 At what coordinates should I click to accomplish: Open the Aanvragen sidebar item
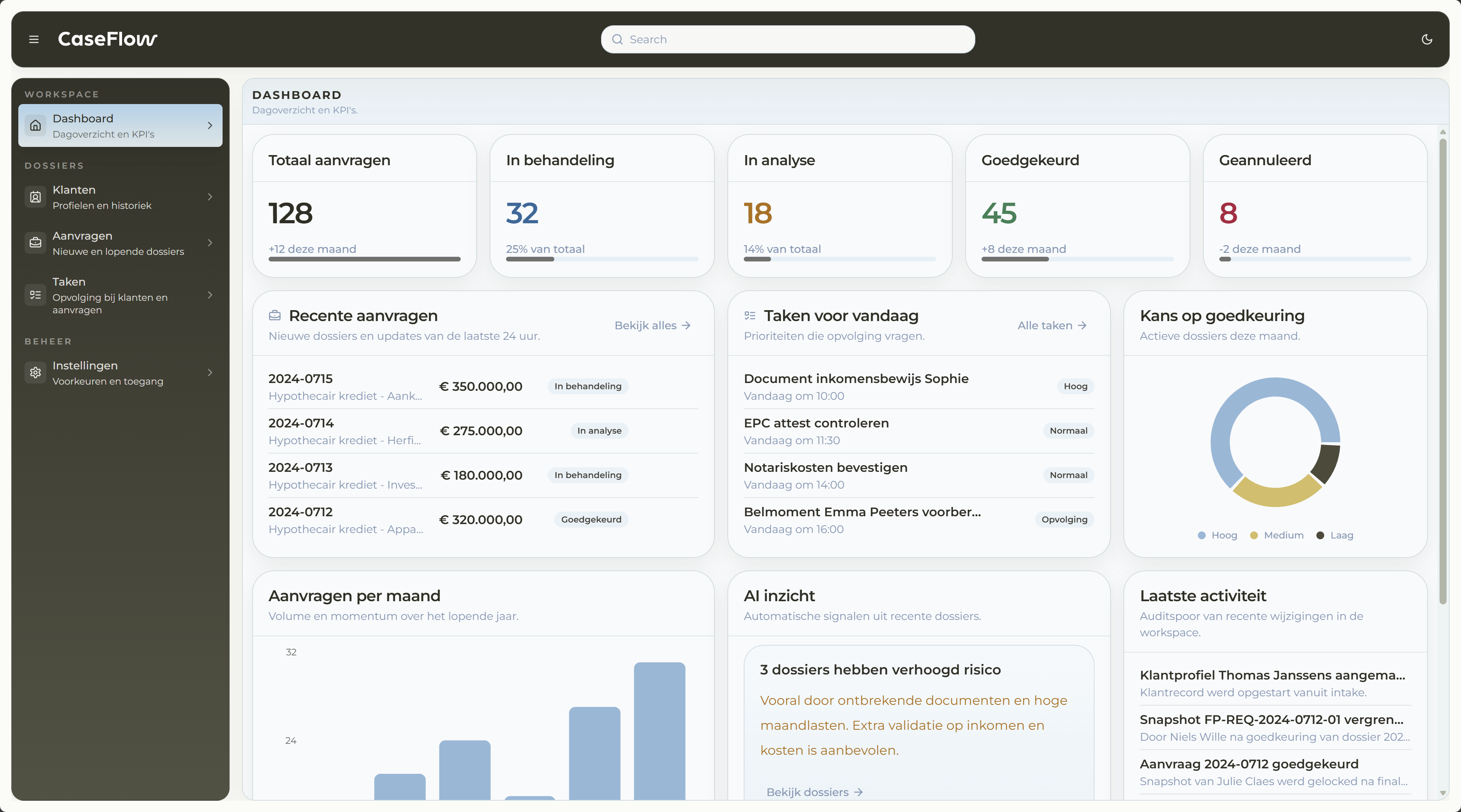pyautogui.click(x=120, y=243)
